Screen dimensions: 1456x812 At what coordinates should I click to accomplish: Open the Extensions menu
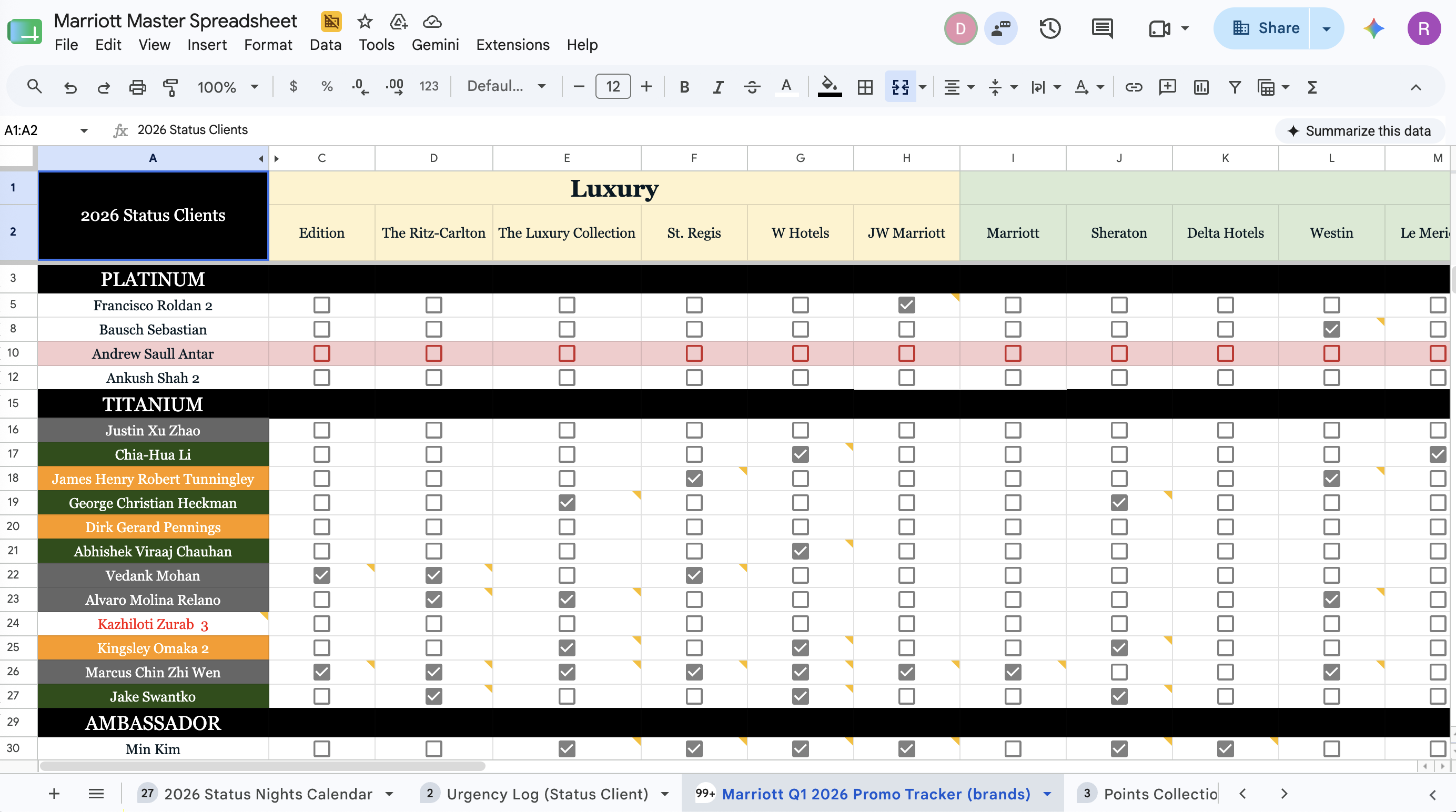[x=513, y=45]
